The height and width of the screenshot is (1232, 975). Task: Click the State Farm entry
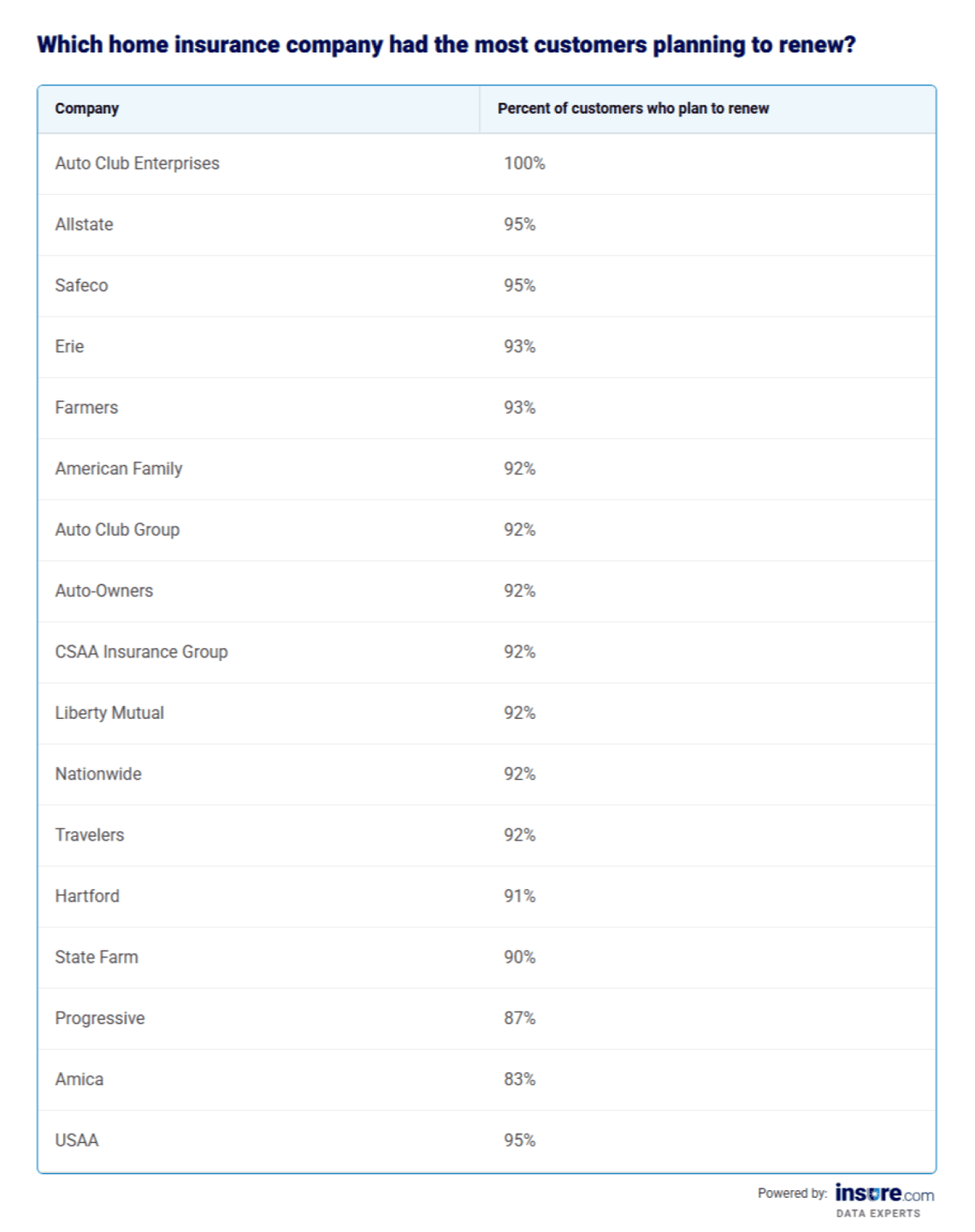point(97,958)
